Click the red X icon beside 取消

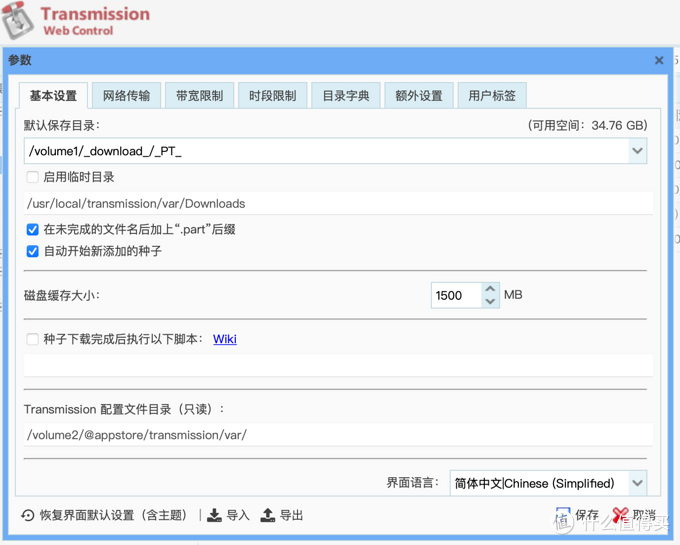621,515
